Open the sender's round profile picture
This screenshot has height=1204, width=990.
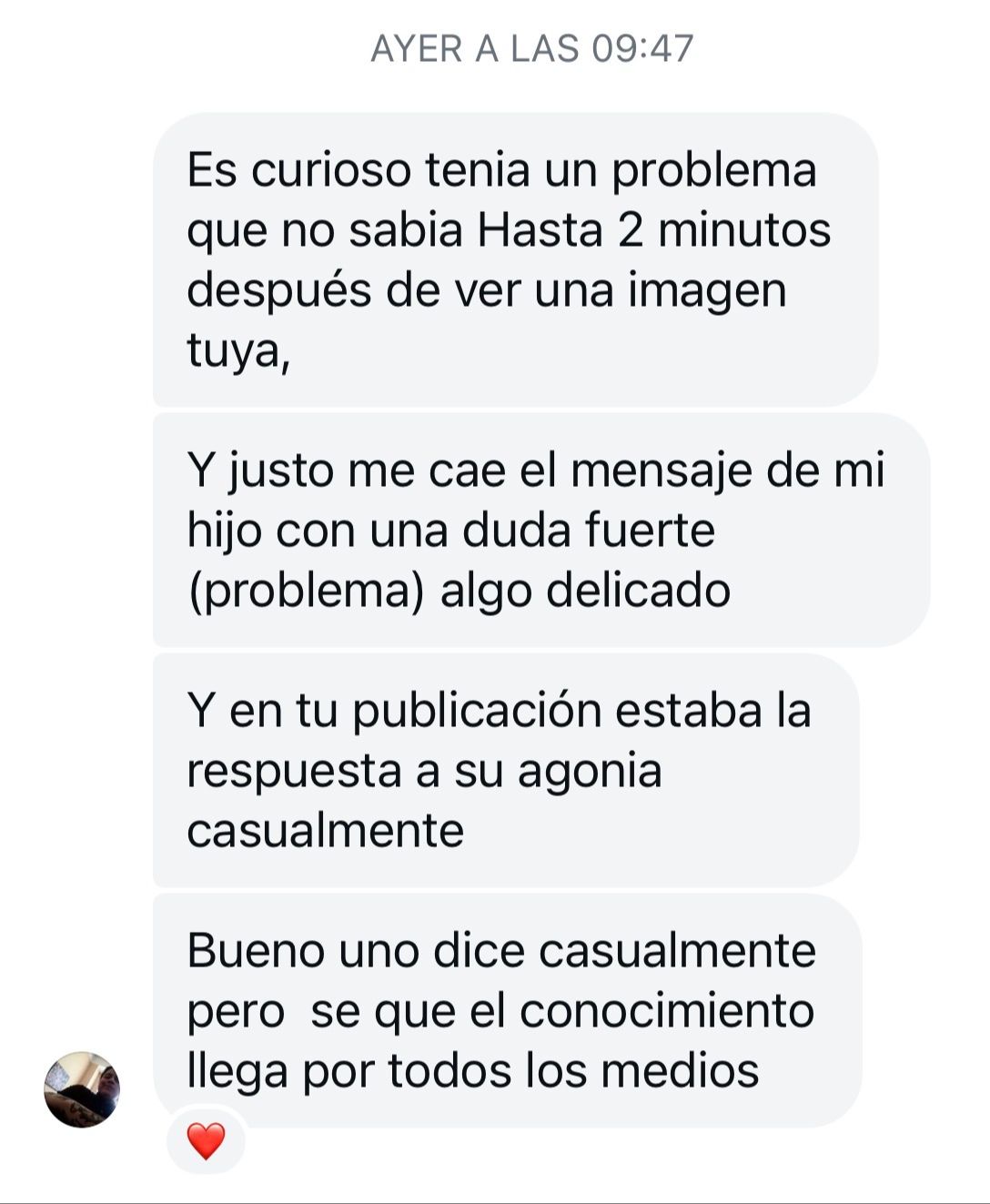coord(82,1089)
